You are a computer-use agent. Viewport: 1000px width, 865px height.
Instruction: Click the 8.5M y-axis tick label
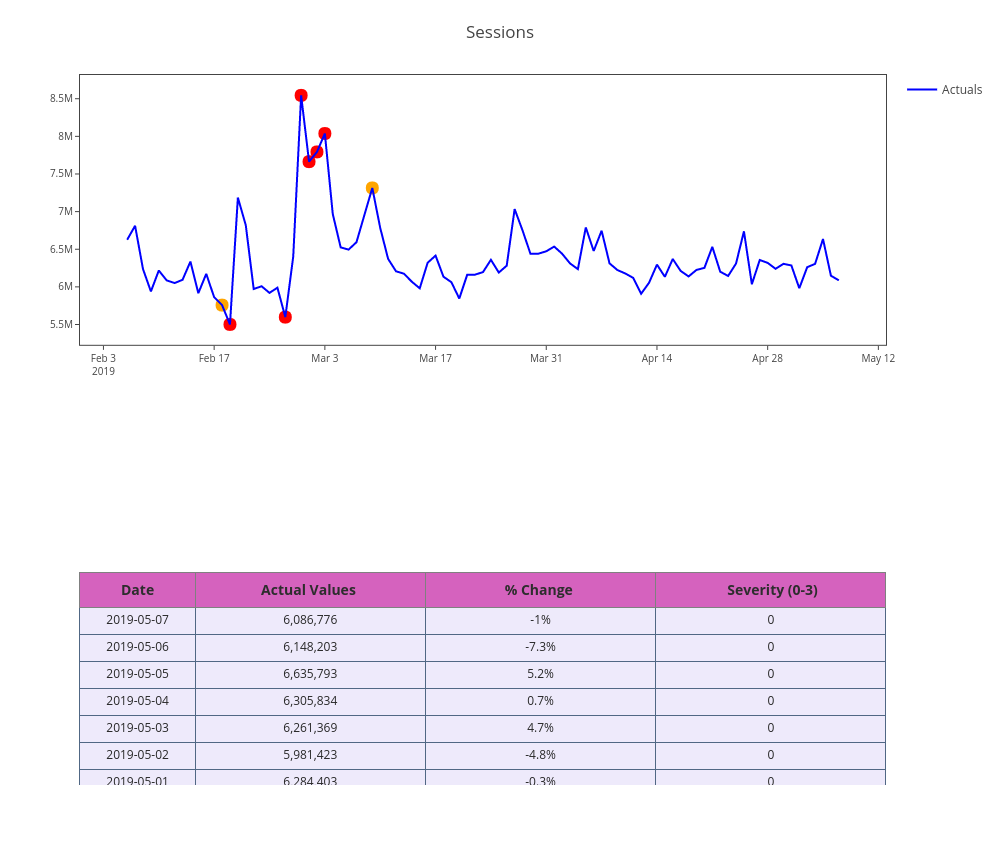pos(61,98)
